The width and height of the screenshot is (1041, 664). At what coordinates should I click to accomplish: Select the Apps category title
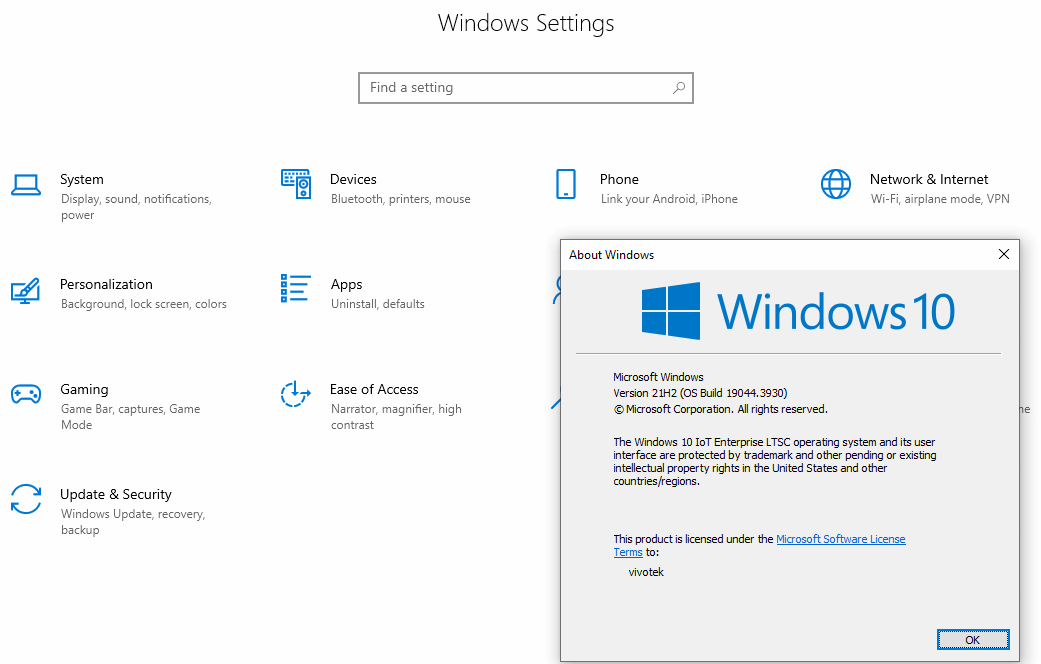(347, 284)
